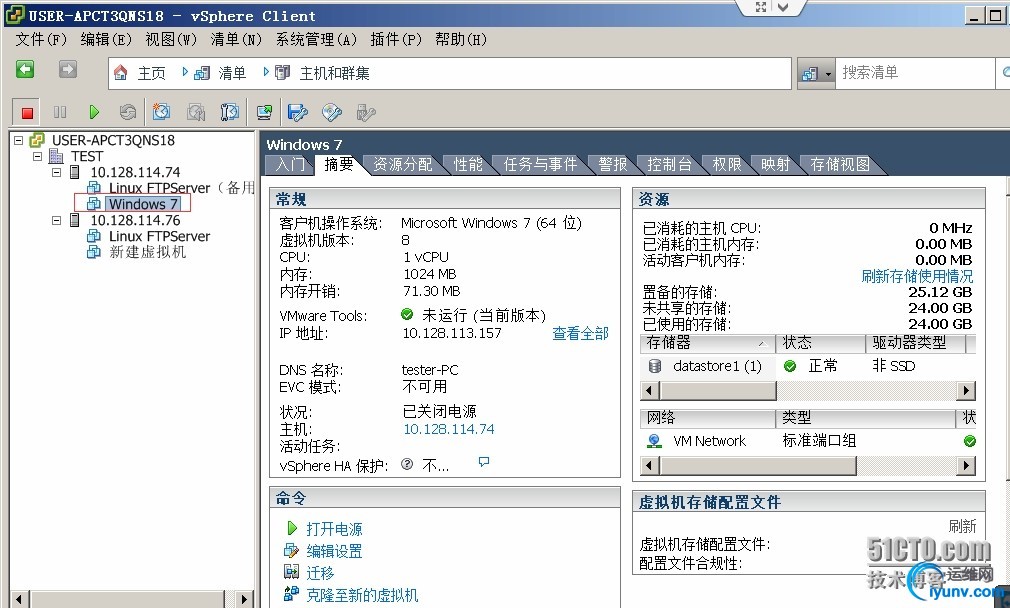Click the 查看全部 link next to IP address

click(x=580, y=334)
